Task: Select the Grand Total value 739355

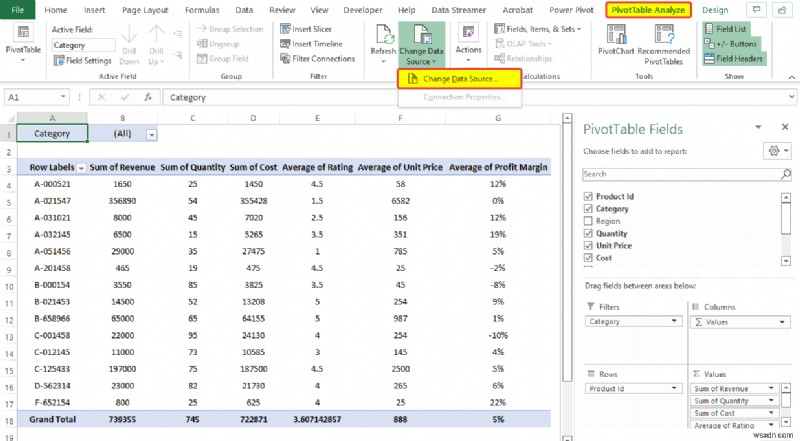Action: [122, 419]
